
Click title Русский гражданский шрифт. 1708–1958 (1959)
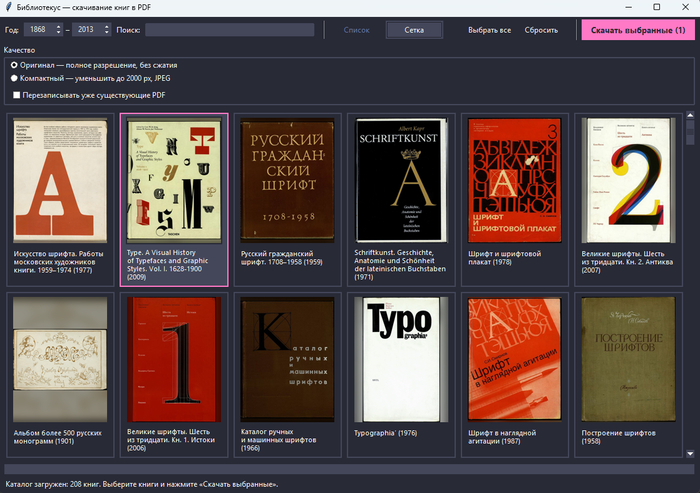tap(282, 258)
